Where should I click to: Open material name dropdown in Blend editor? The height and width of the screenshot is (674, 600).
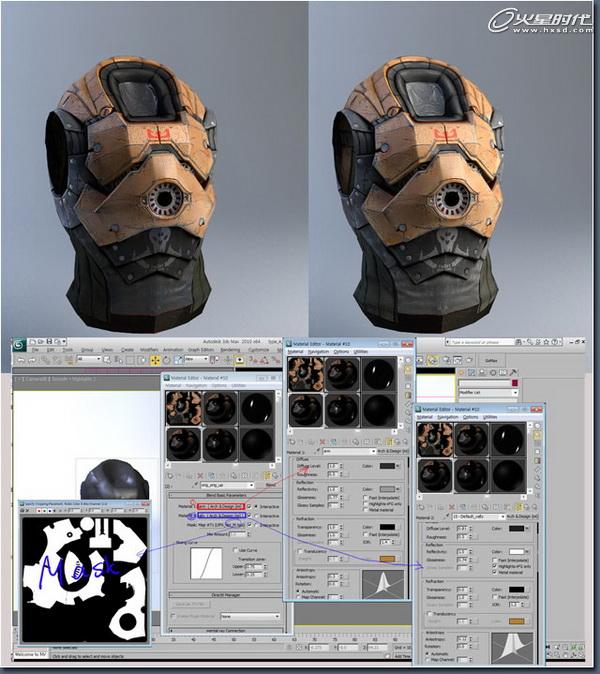pyautogui.click(x=228, y=485)
